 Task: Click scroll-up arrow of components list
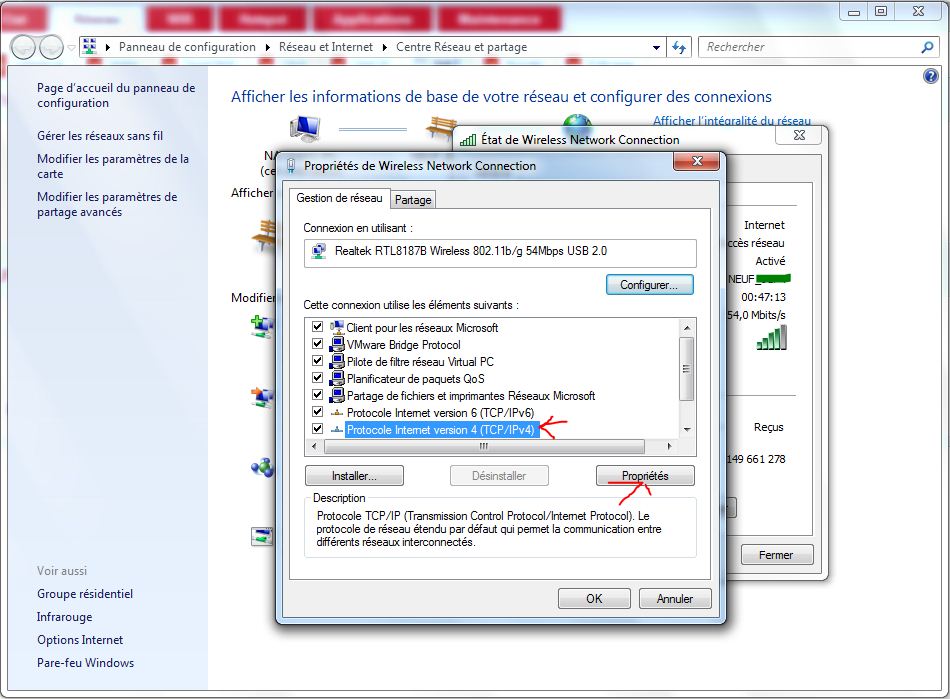pyautogui.click(x=686, y=328)
